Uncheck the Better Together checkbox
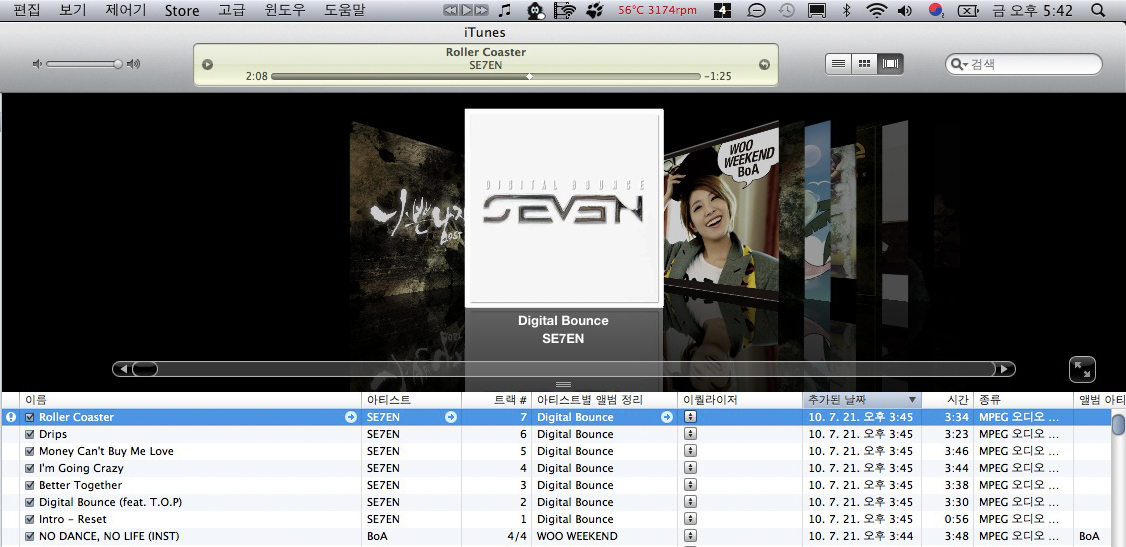1126x547 pixels. (x=29, y=485)
